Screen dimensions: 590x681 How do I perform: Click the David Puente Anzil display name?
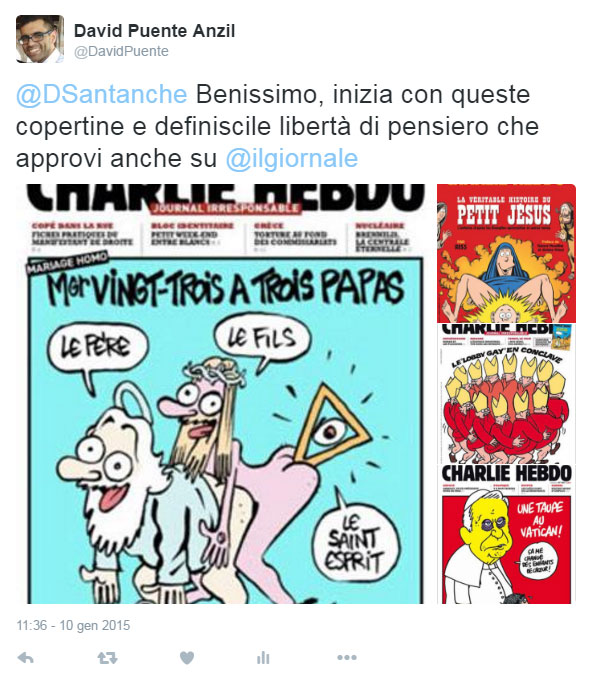pos(155,31)
